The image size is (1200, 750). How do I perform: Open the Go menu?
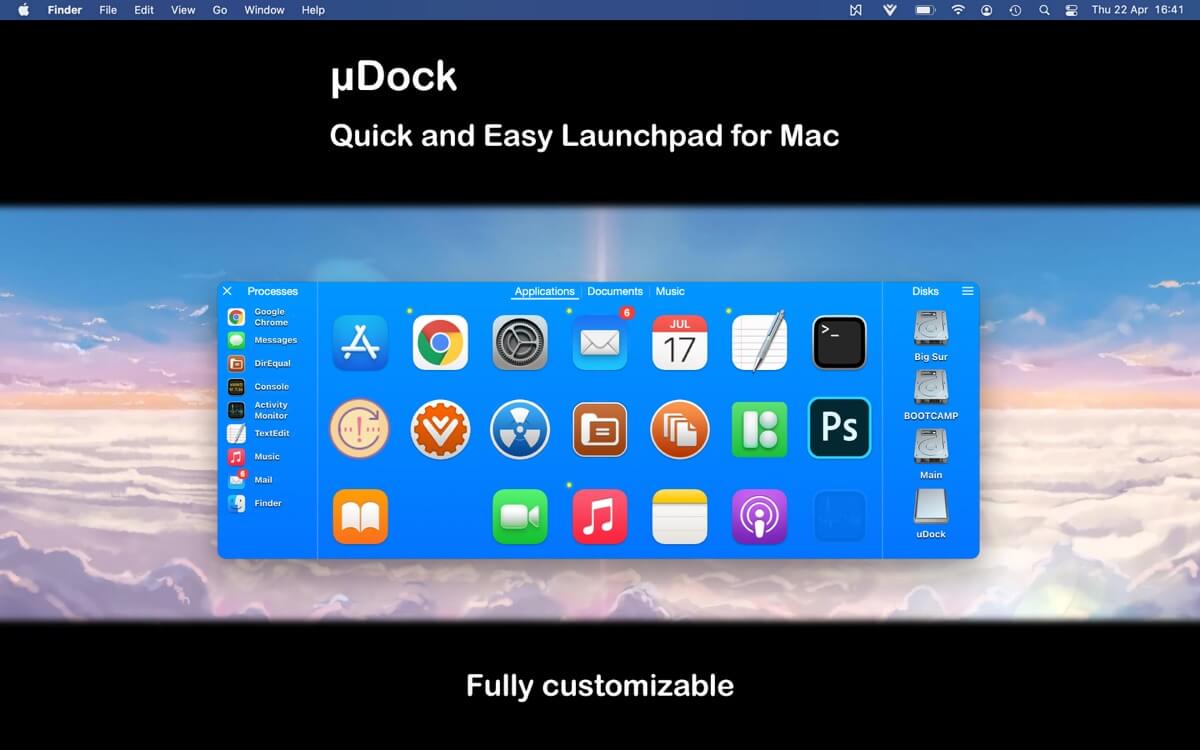tap(220, 10)
